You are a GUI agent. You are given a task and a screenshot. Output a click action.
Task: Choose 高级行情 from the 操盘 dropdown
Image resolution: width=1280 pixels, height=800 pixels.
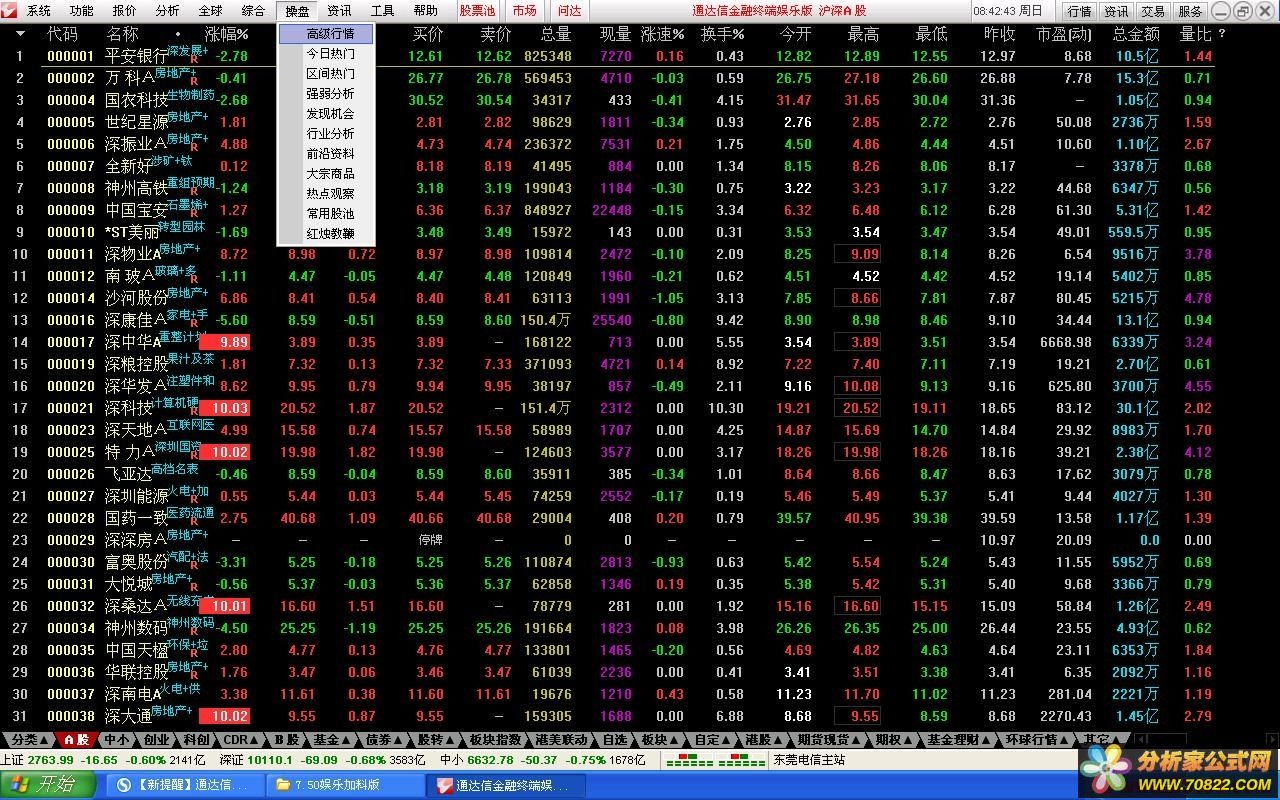326,33
